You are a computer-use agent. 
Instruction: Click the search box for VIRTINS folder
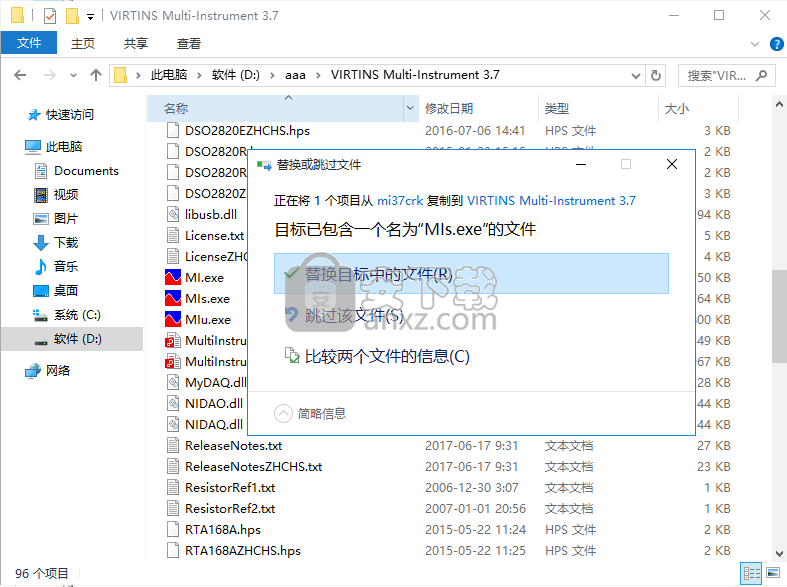(726, 75)
